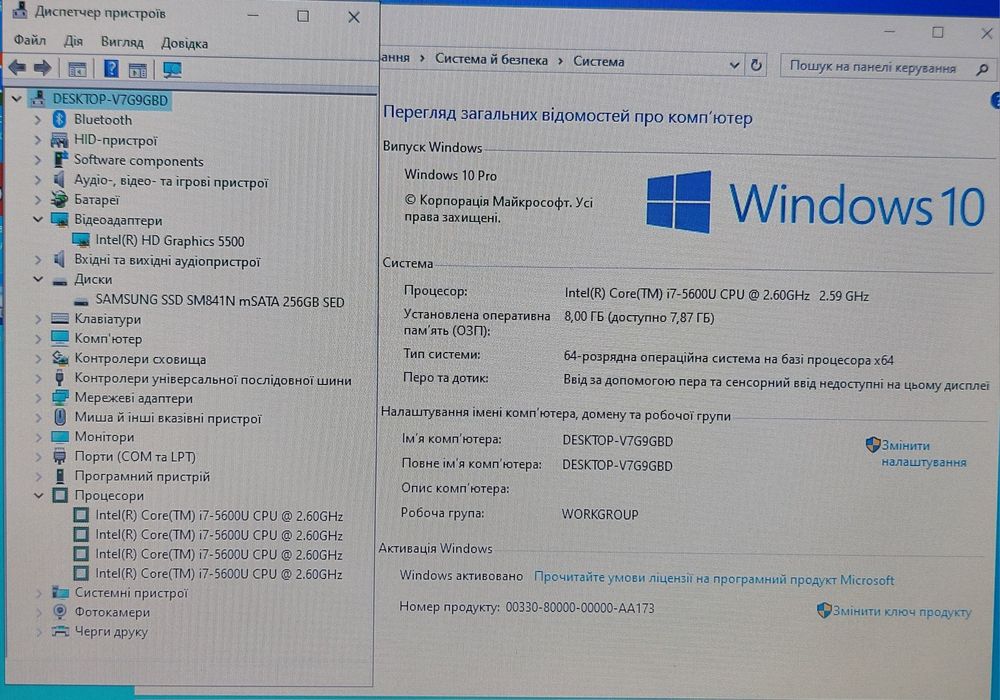The height and width of the screenshot is (700, 1000).
Task: Select the Мережеві адаптери network icon
Action: (60, 398)
